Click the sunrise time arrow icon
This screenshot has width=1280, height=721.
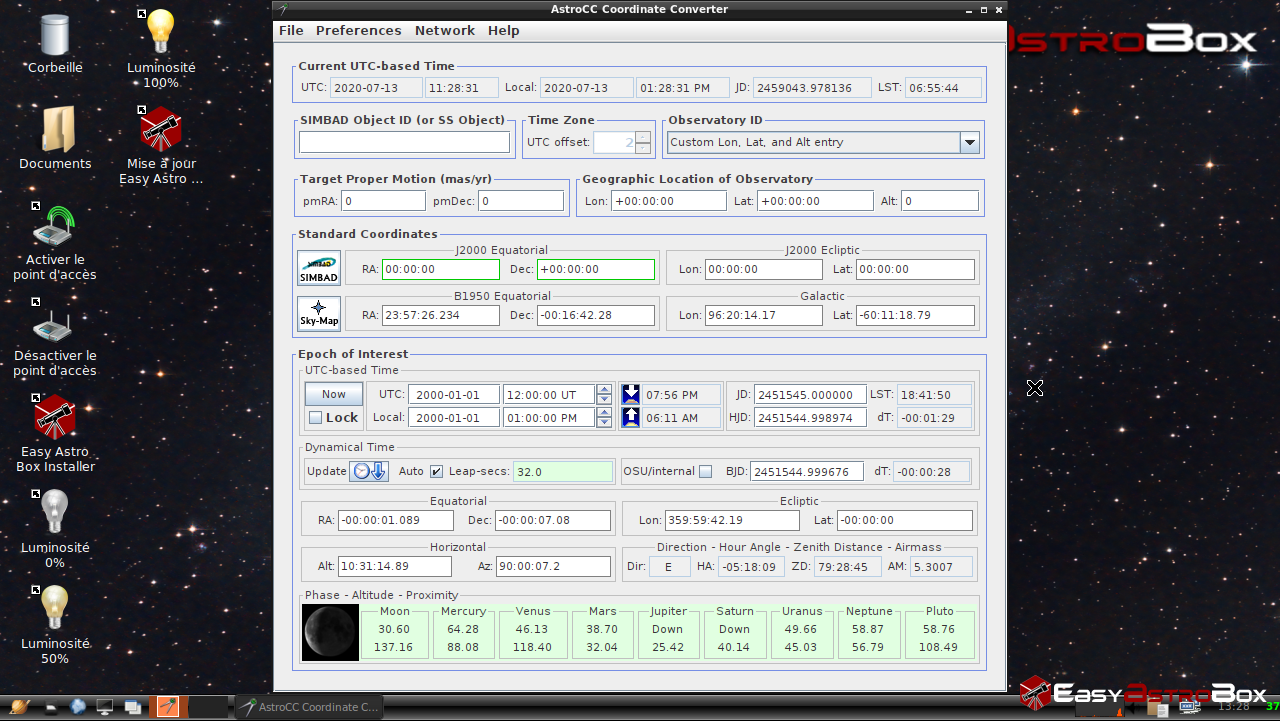click(x=630, y=418)
